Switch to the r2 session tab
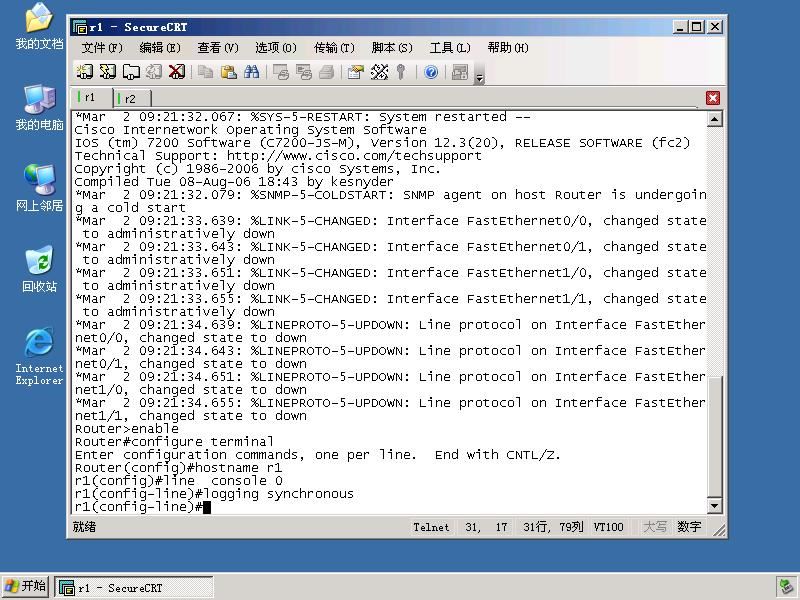 (x=130, y=98)
